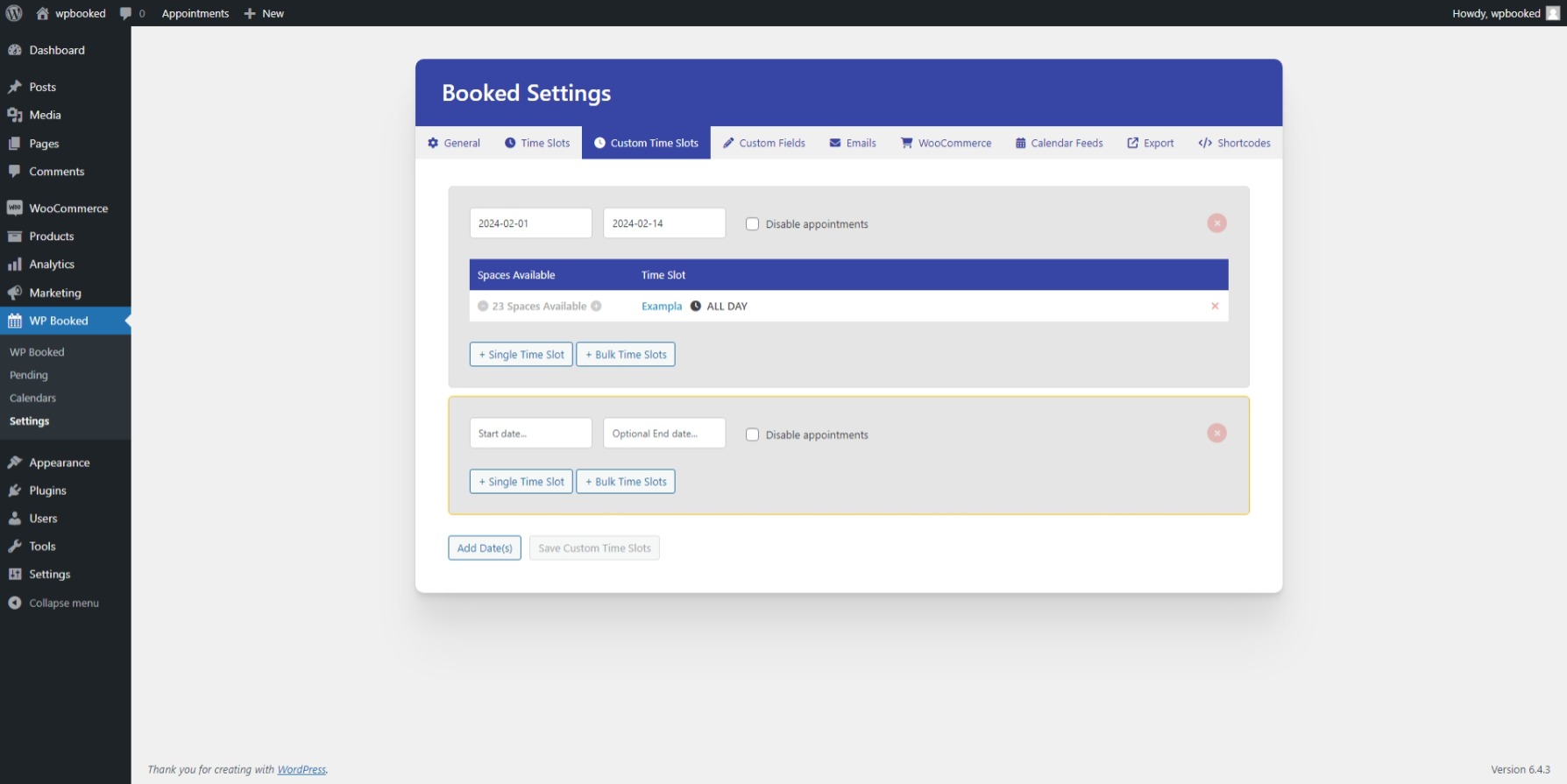Open the comments bubble in admin bar
The width and height of the screenshot is (1567, 784).
pyautogui.click(x=132, y=13)
